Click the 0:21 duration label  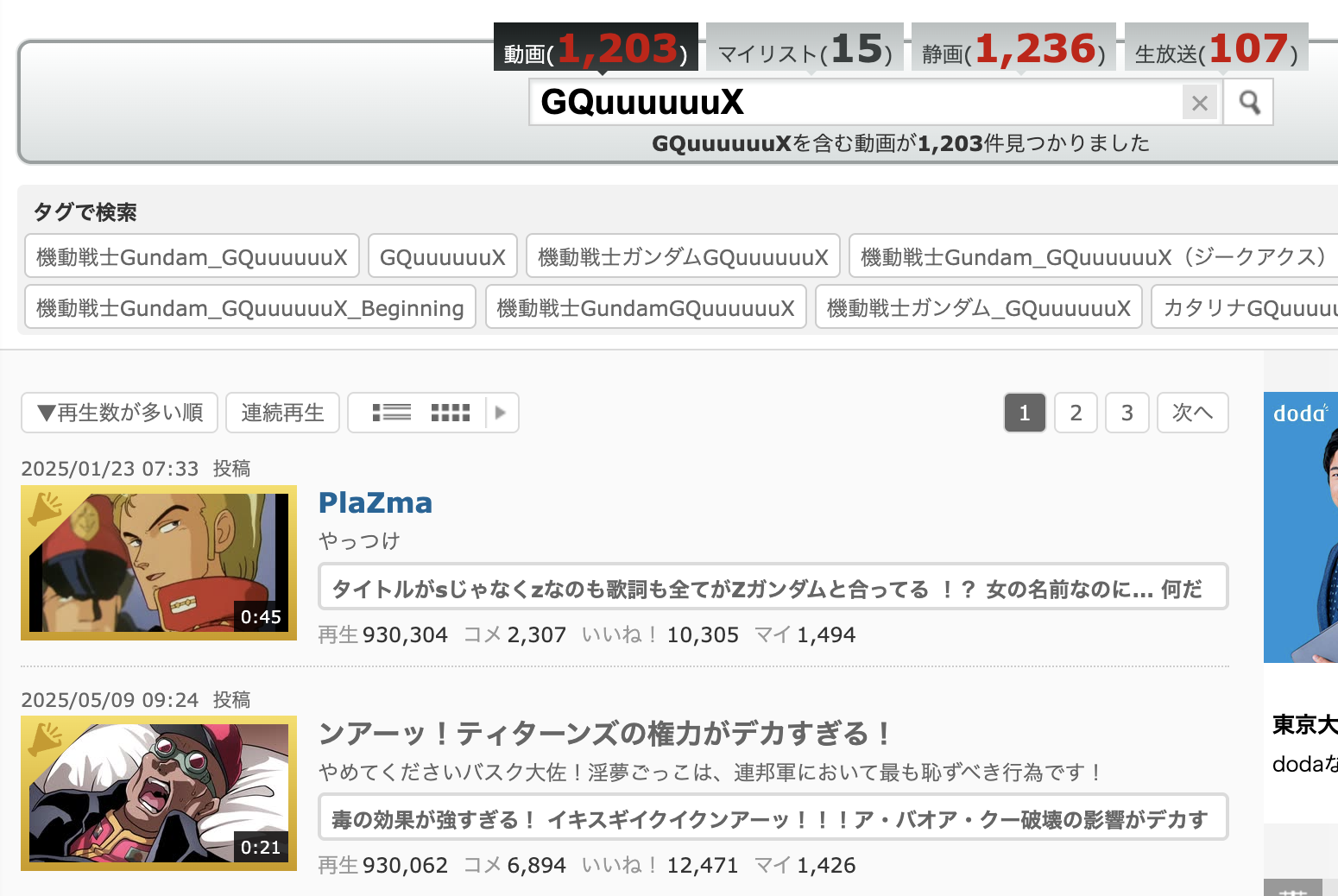click(262, 848)
